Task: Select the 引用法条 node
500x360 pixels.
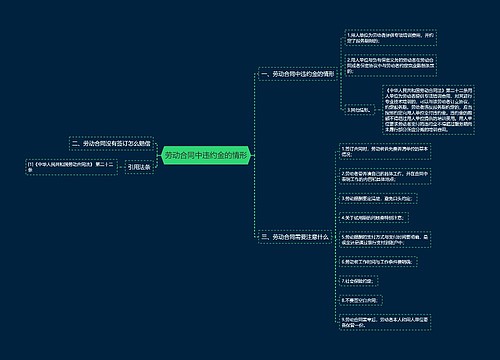Action: [139, 167]
